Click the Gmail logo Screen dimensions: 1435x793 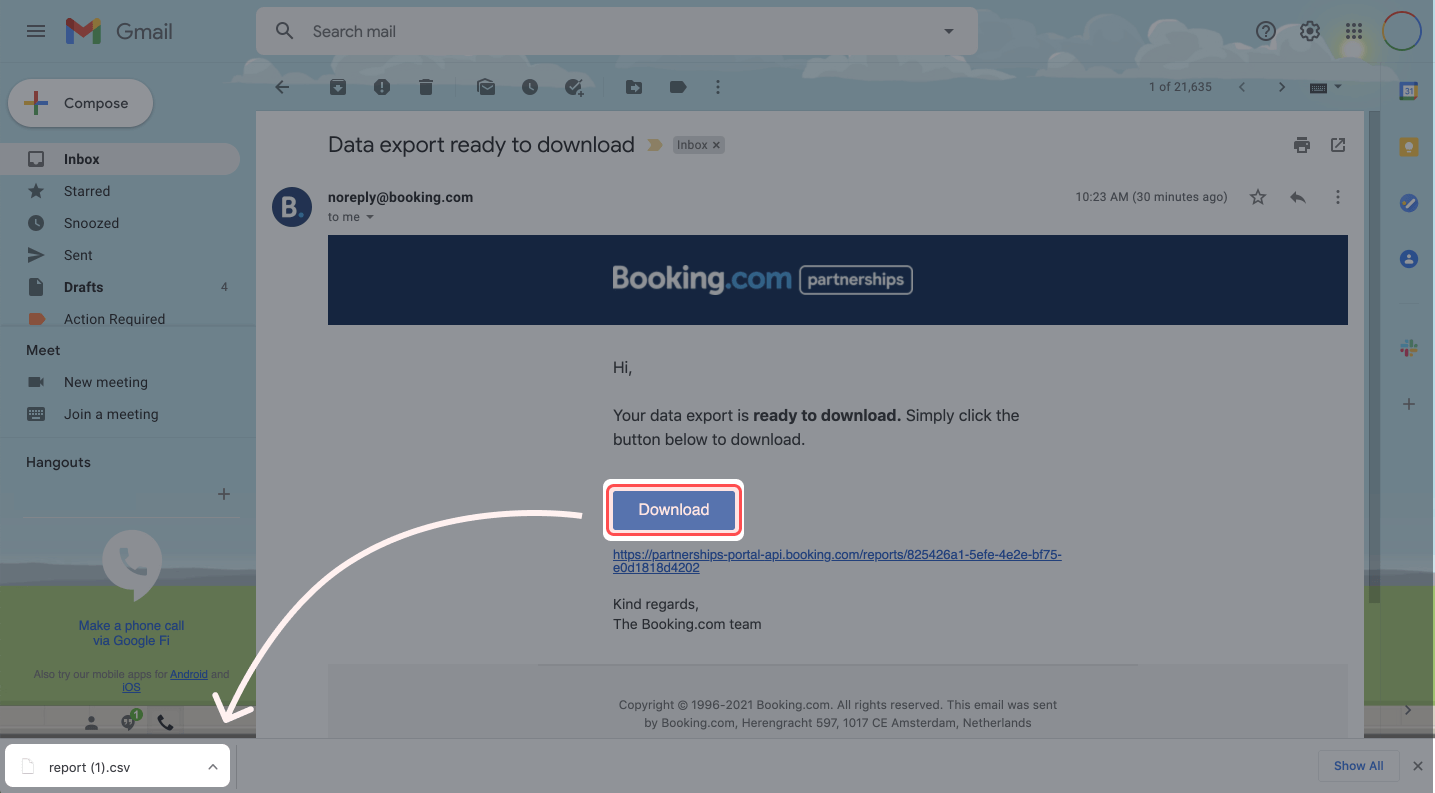click(119, 31)
